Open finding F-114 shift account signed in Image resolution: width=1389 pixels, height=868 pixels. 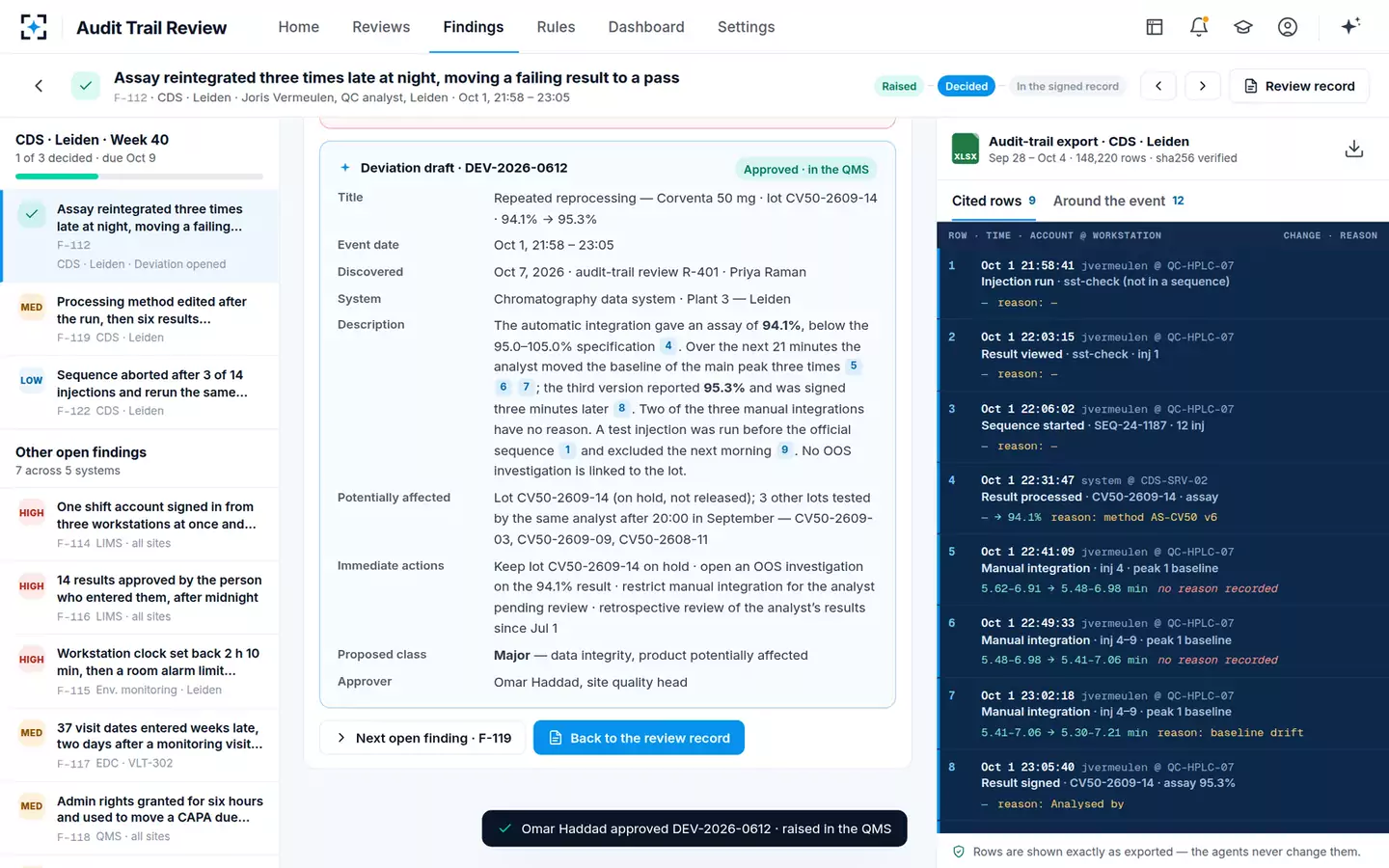pyautogui.click(x=140, y=525)
